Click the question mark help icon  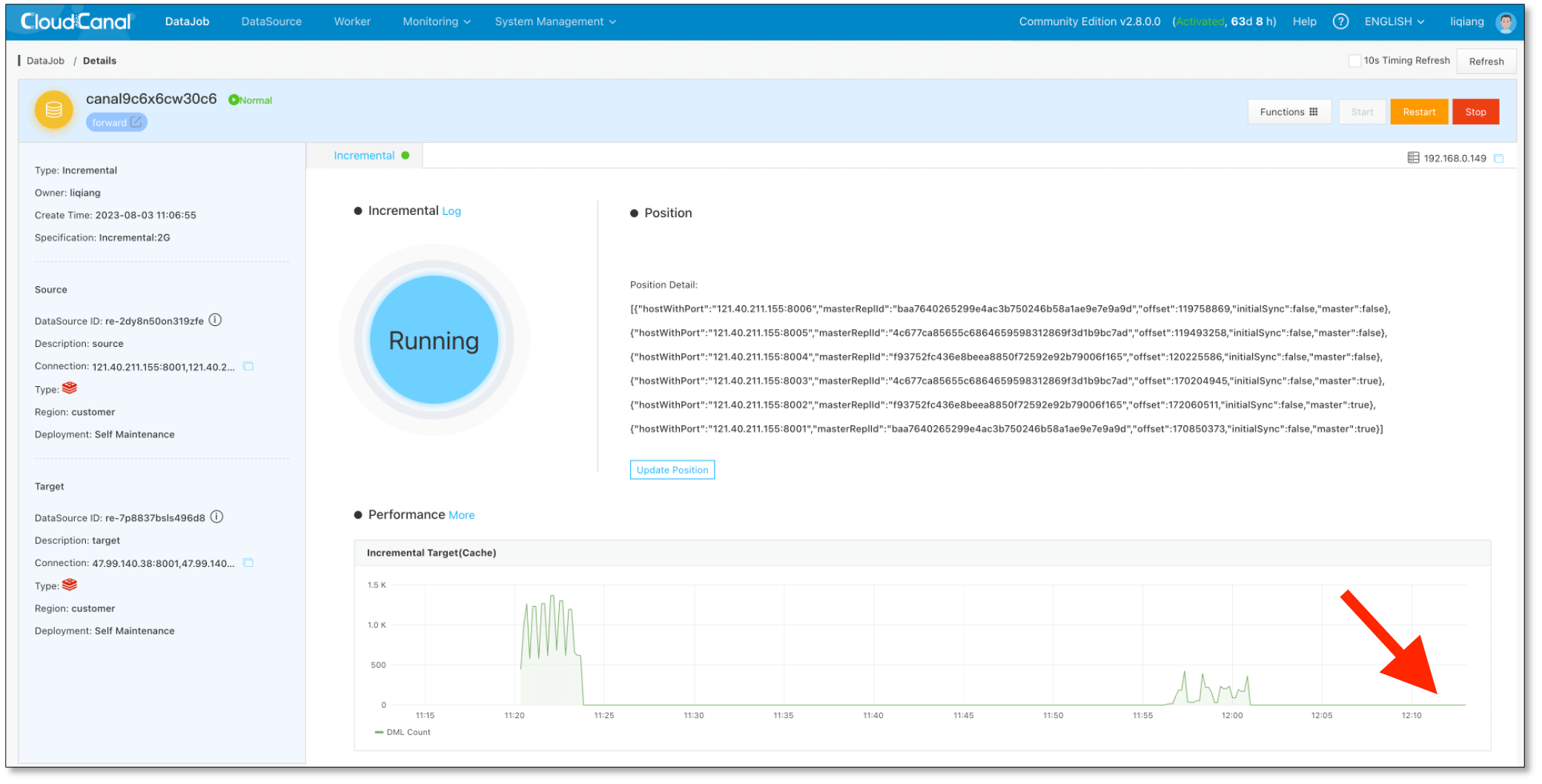tap(1341, 21)
